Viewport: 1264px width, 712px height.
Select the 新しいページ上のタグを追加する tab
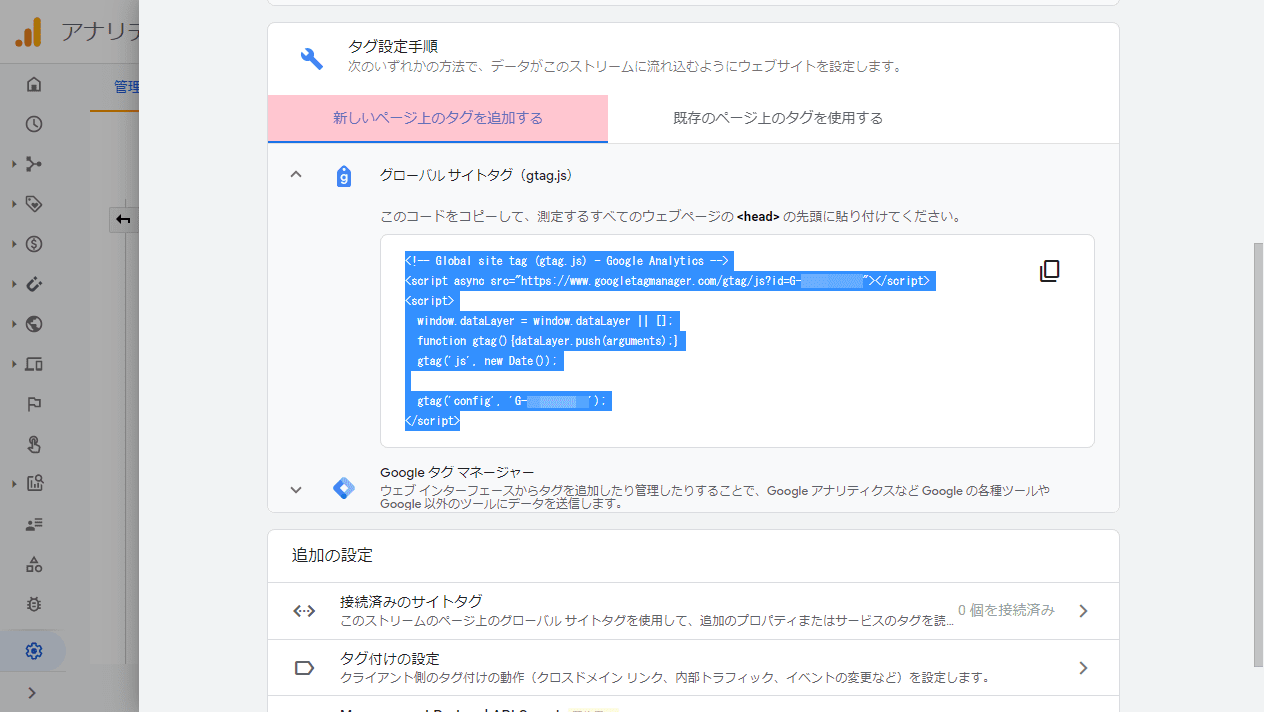pos(438,119)
